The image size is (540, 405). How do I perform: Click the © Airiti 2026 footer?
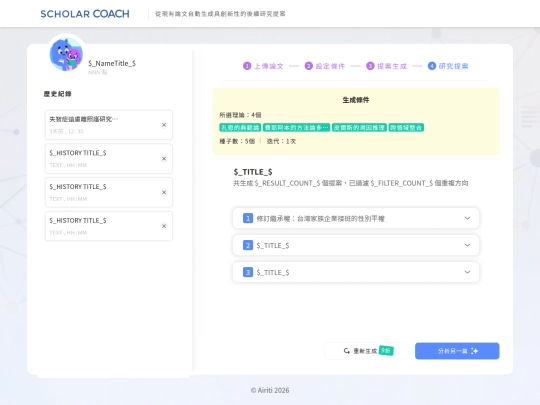(270, 390)
